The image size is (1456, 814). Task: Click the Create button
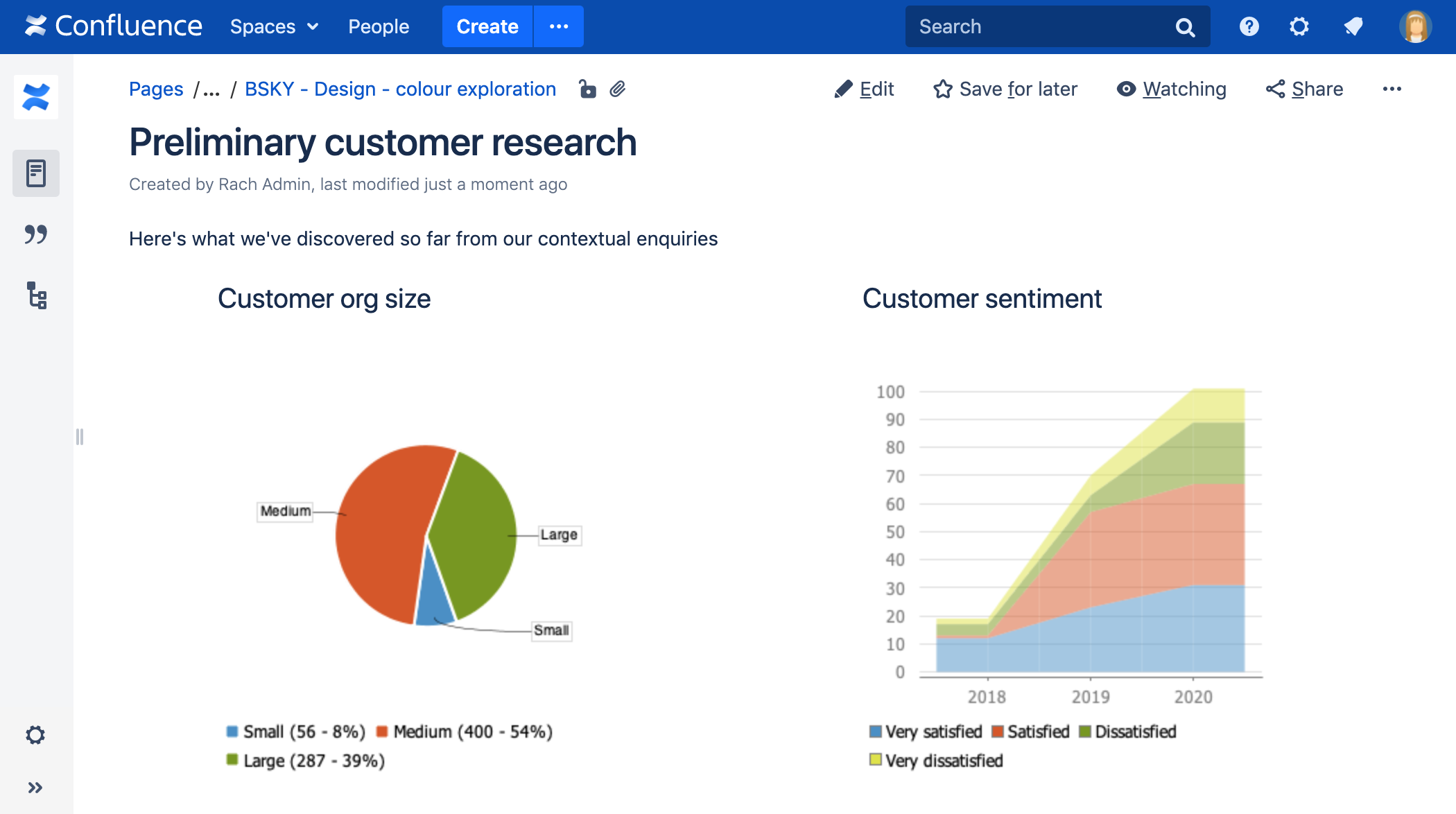487,26
